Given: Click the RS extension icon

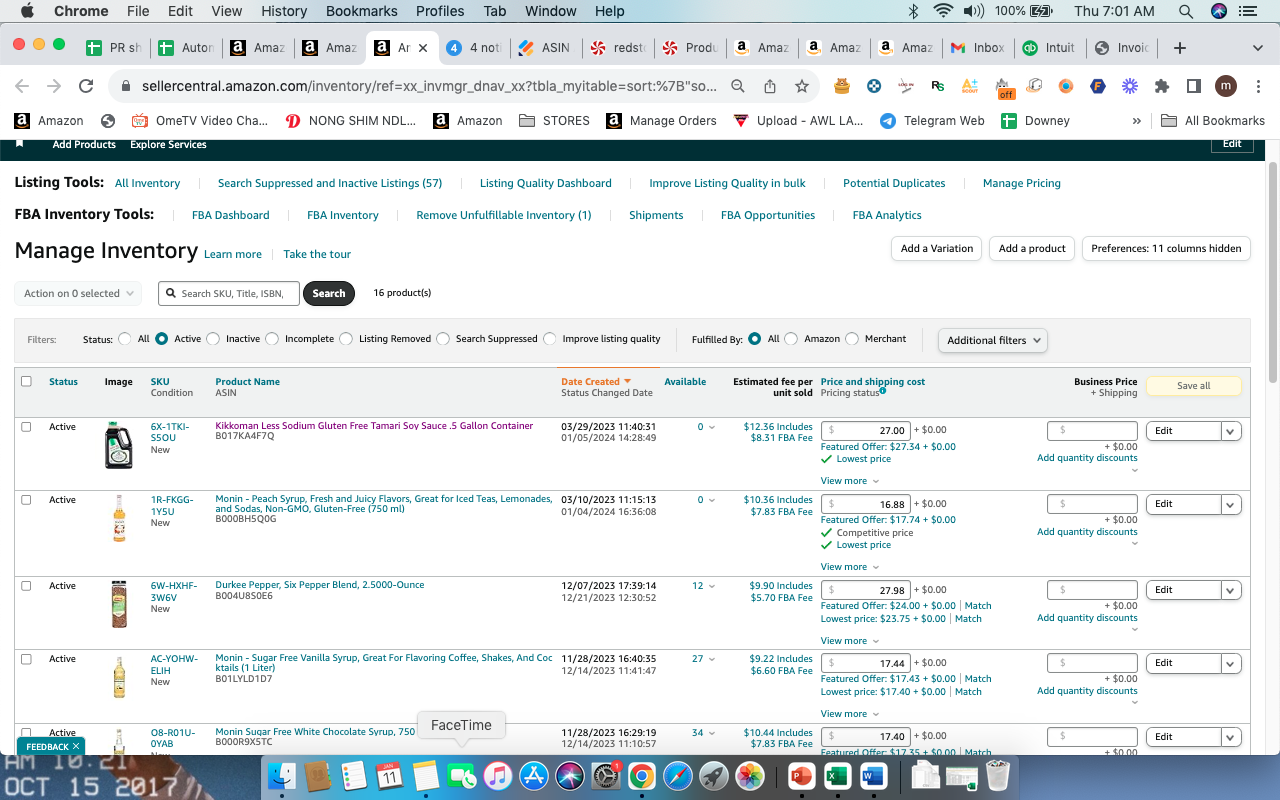Looking at the screenshot, I should (x=937, y=86).
